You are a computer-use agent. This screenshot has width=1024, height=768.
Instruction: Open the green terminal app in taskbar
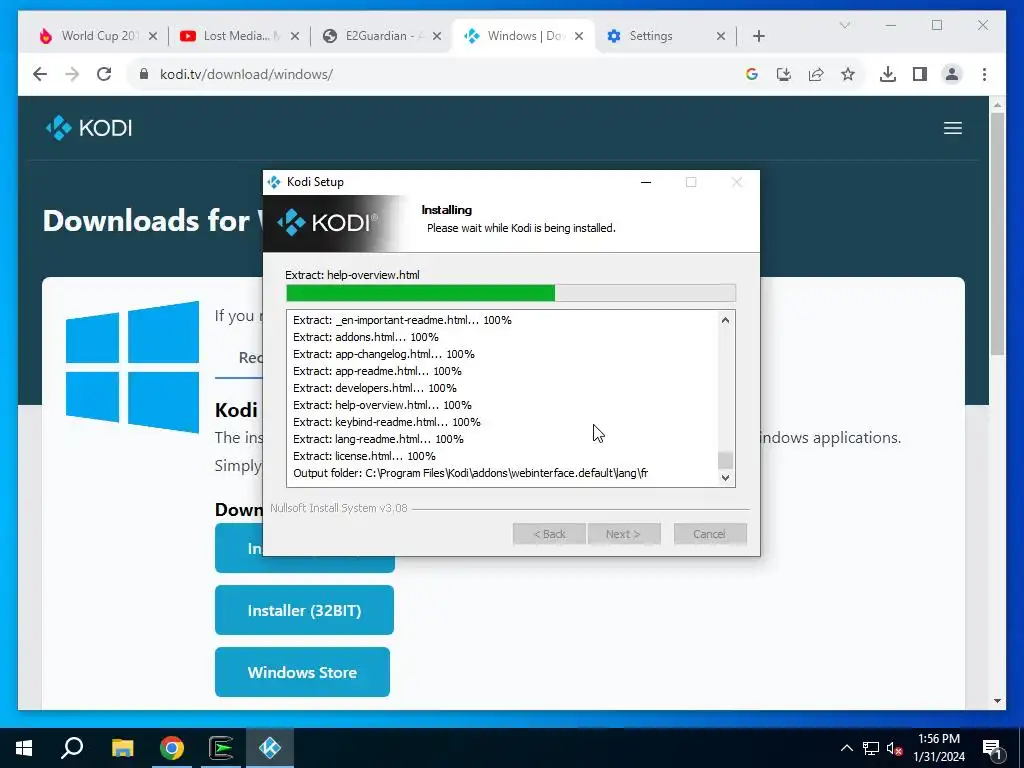(x=221, y=748)
